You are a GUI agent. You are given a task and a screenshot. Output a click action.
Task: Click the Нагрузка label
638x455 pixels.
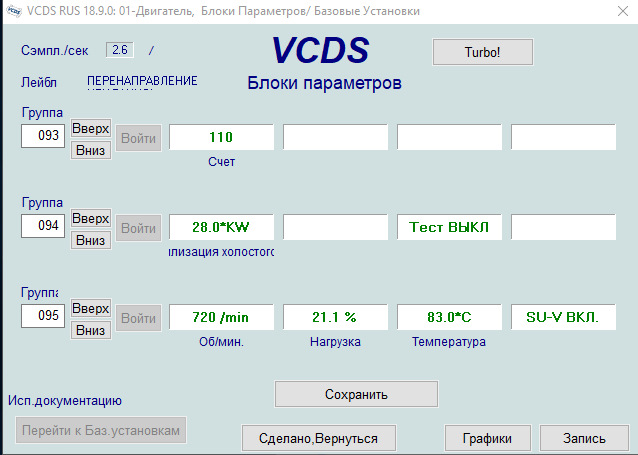pos(335,342)
